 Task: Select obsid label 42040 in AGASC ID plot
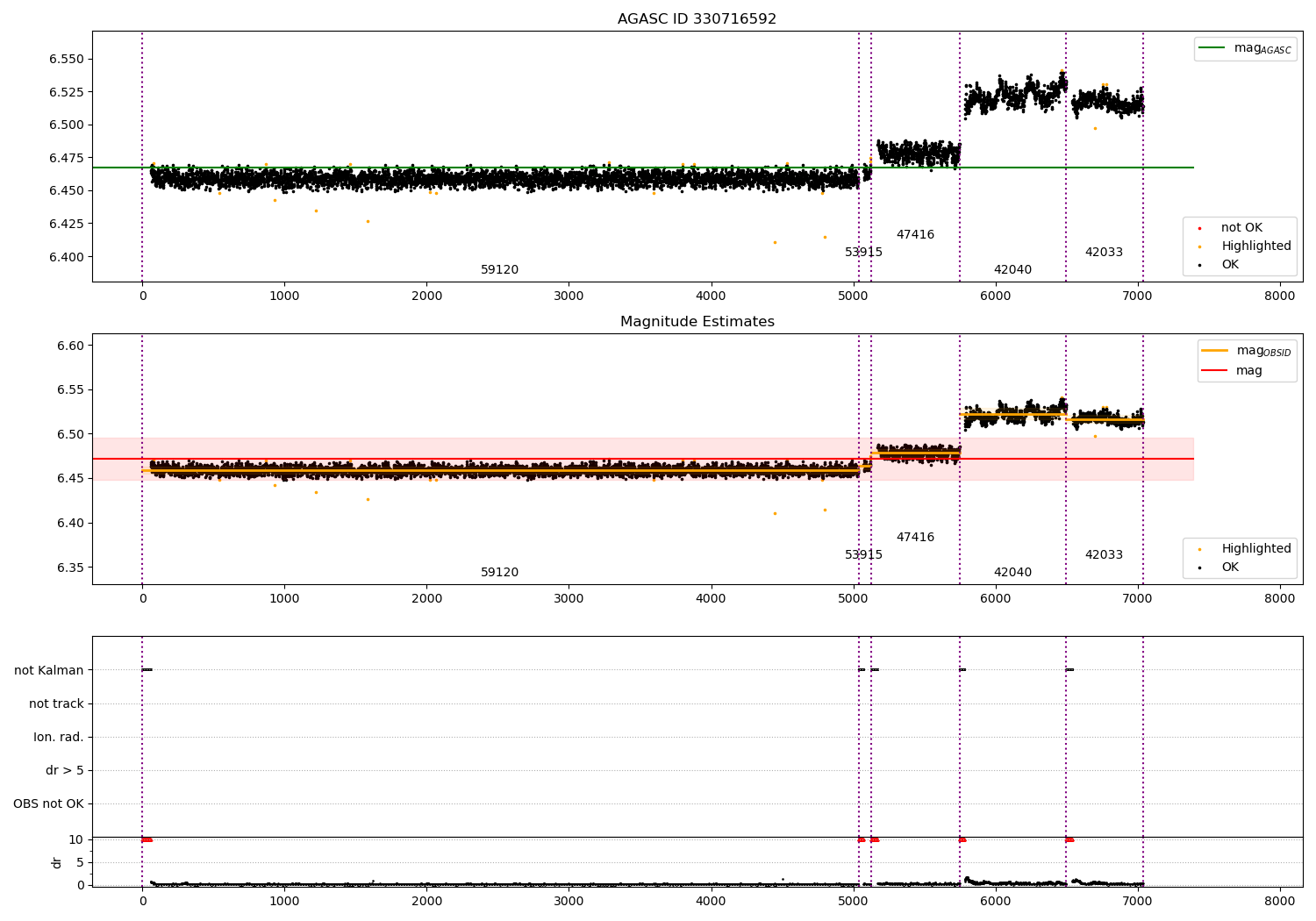tap(1012, 269)
